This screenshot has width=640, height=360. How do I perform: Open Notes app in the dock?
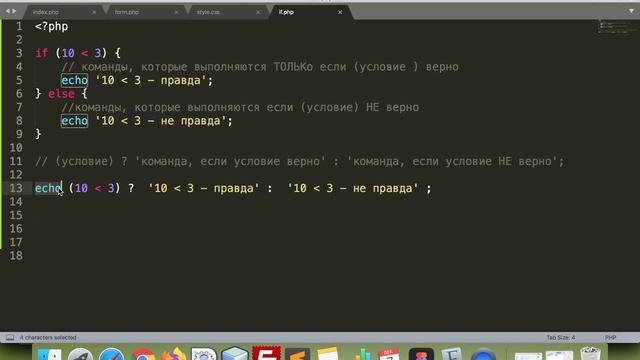(x=328, y=353)
